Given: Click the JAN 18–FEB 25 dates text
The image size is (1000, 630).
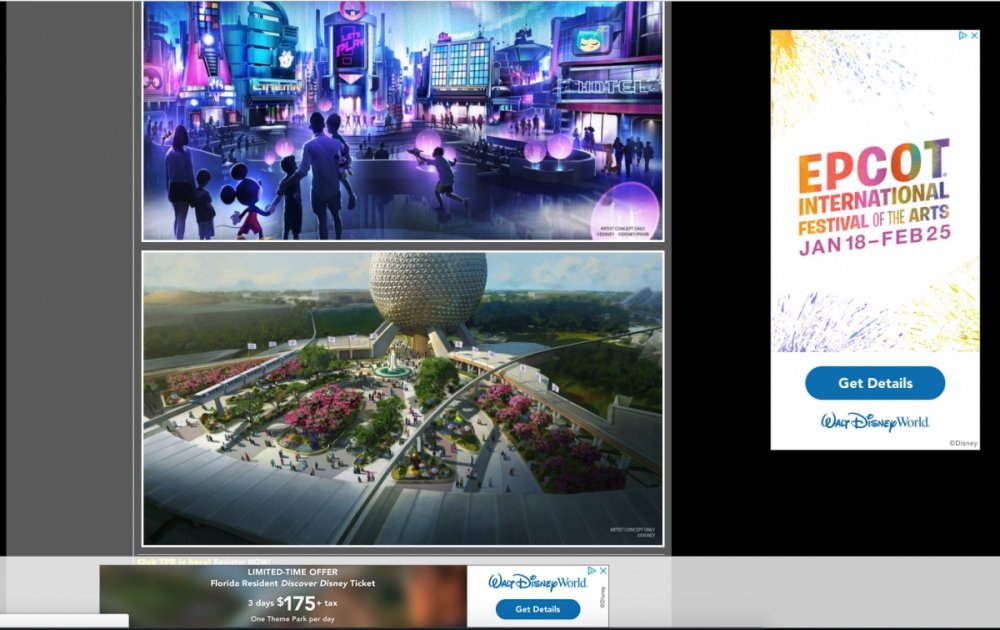Looking at the screenshot, I should coord(873,245).
